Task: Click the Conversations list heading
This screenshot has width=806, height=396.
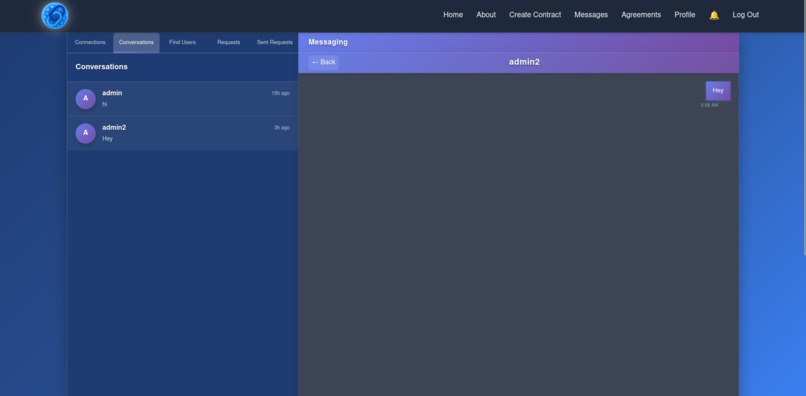Action: pyautogui.click(x=101, y=67)
